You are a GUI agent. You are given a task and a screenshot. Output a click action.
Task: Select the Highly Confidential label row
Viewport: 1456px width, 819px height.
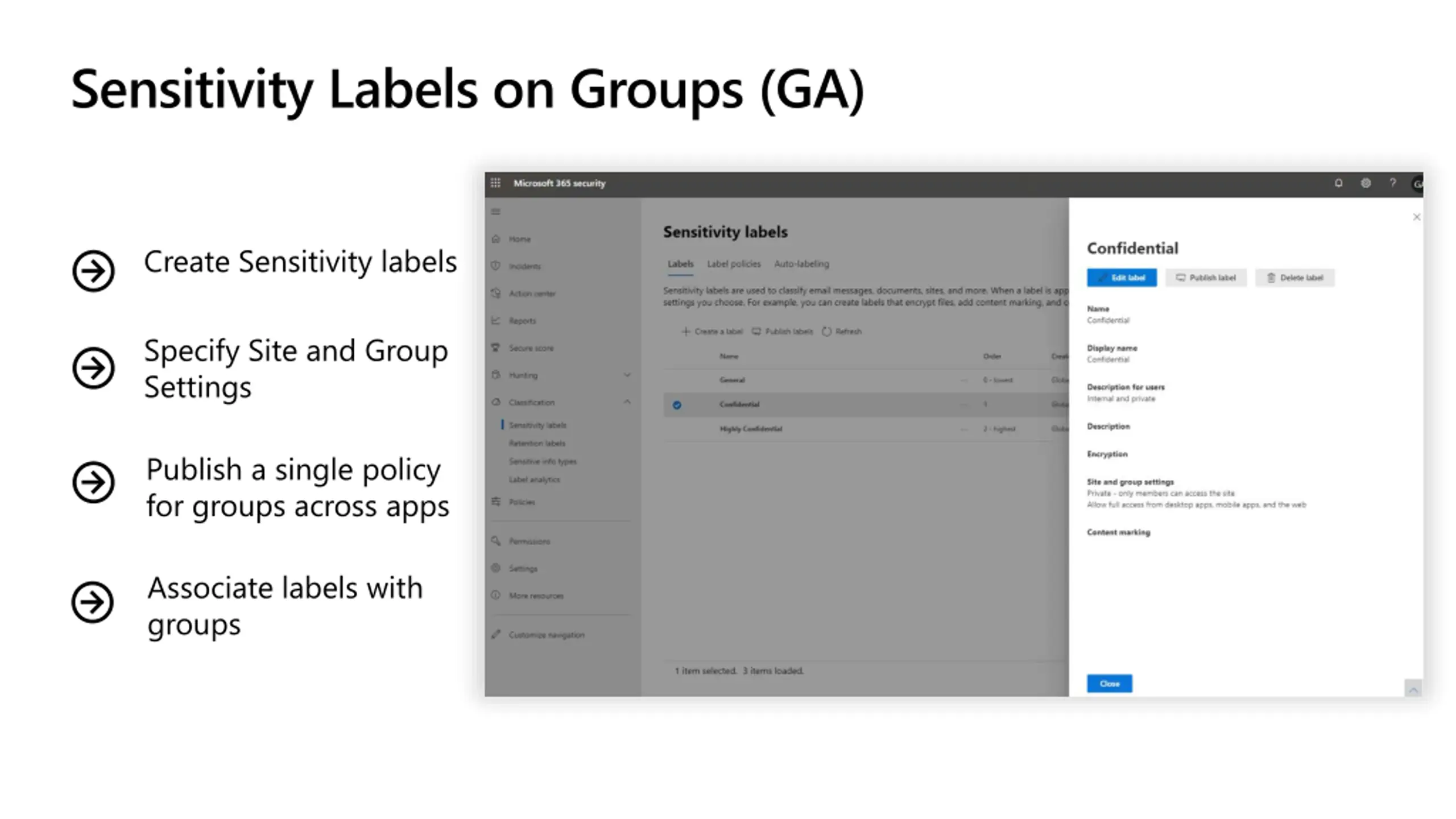click(751, 429)
